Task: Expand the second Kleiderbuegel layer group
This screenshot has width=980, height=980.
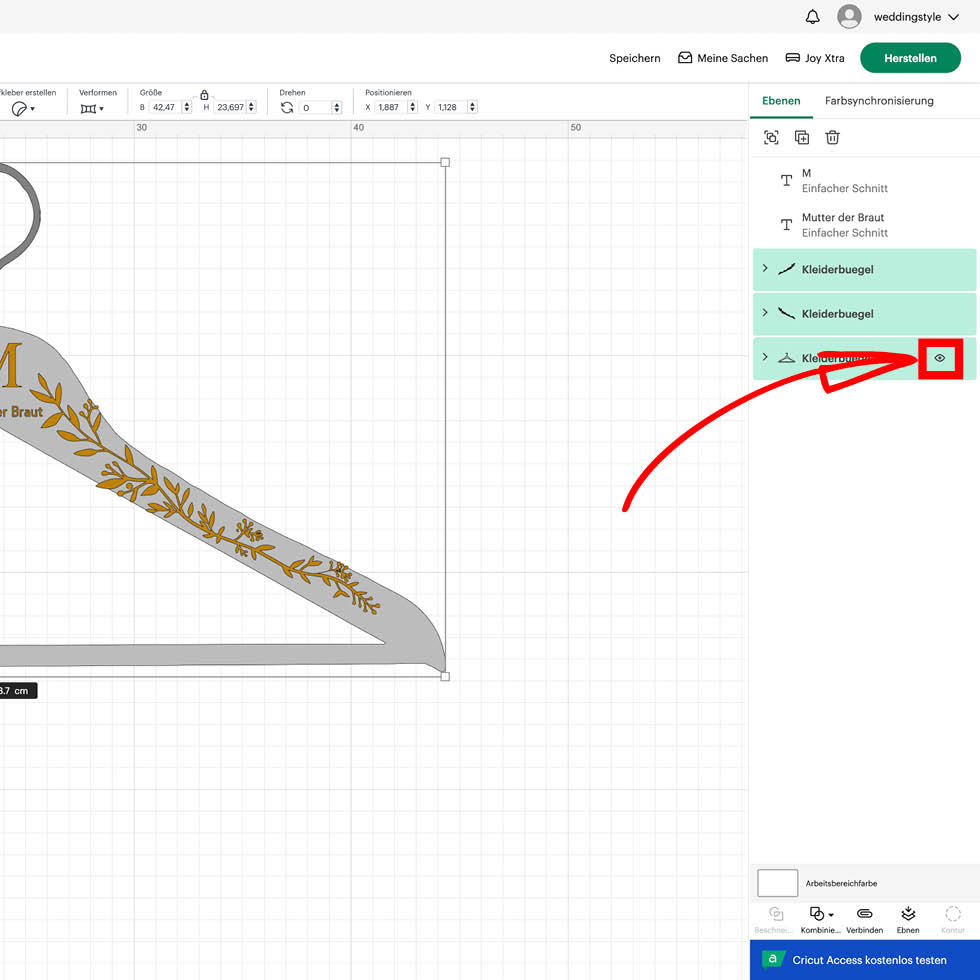Action: [765, 313]
